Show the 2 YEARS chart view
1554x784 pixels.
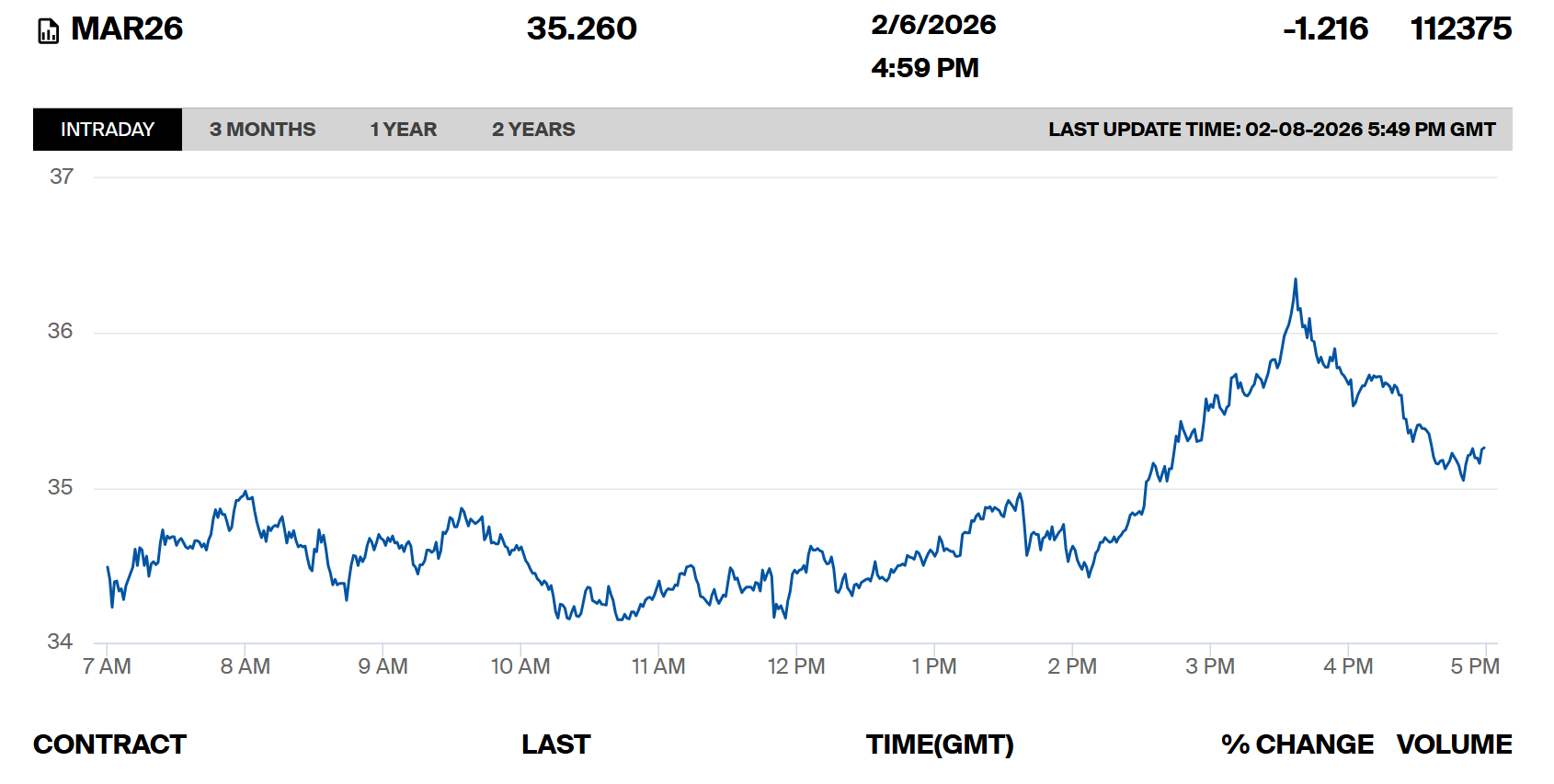533,130
